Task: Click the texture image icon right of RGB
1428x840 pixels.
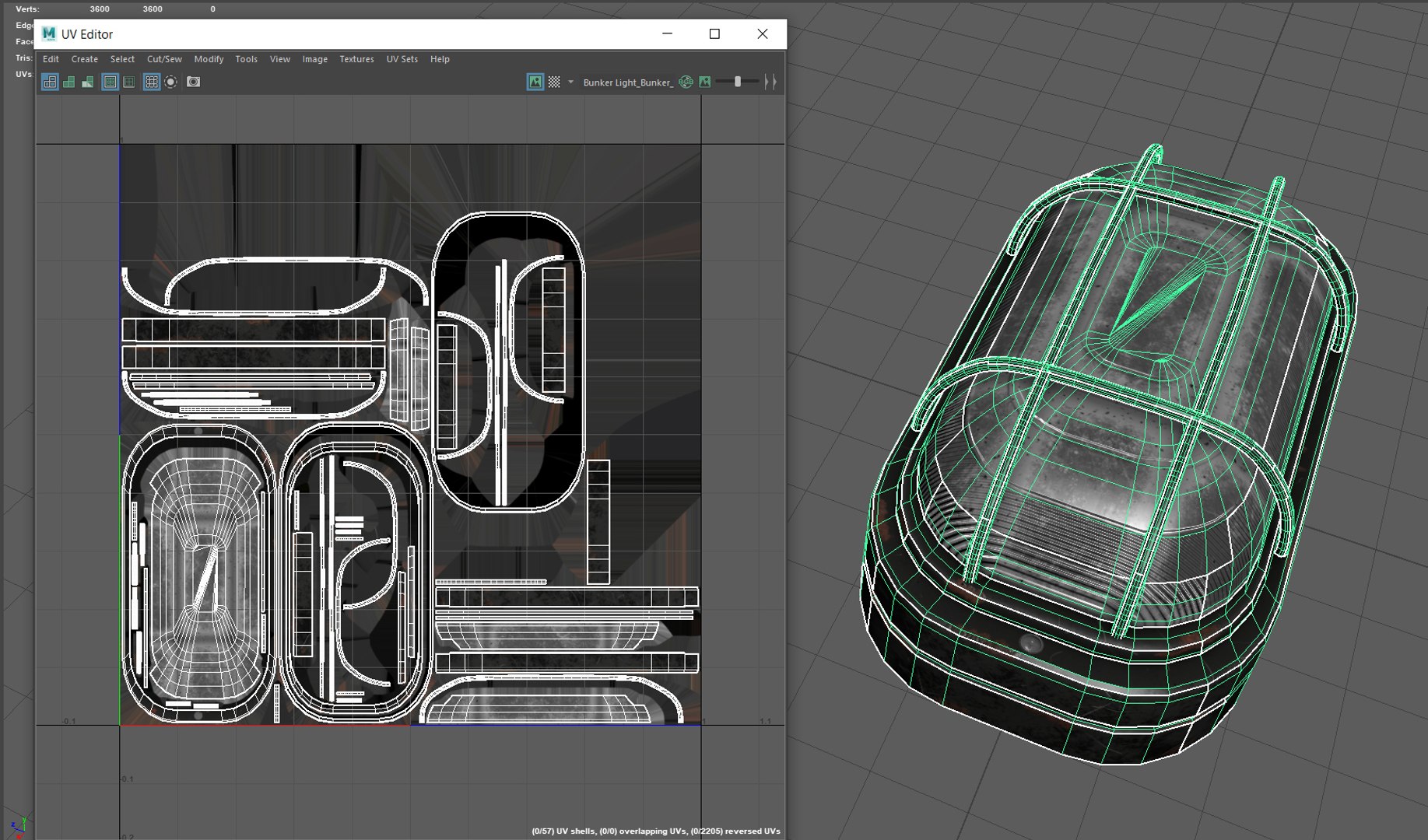Action: click(705, 82)
